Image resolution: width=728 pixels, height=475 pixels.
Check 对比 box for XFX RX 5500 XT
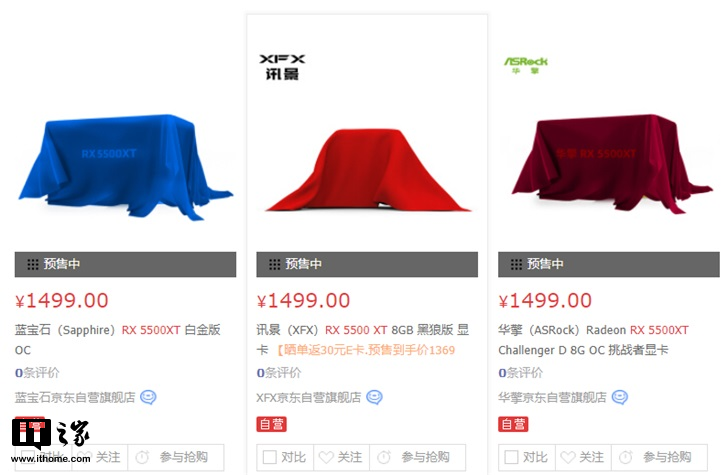[x=270, y=457]
